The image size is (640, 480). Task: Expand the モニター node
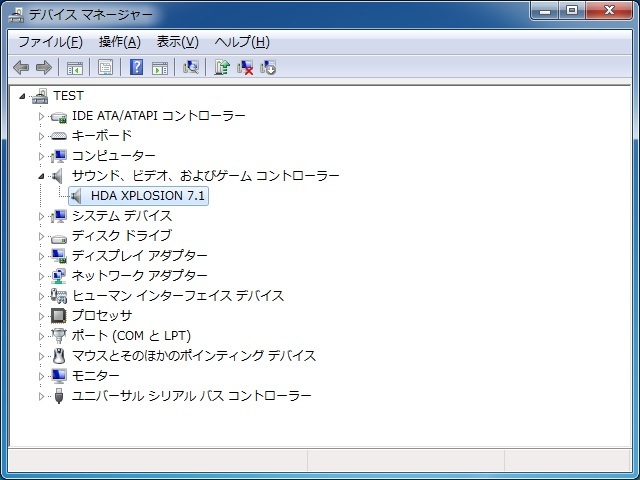(x=41, y=376)
